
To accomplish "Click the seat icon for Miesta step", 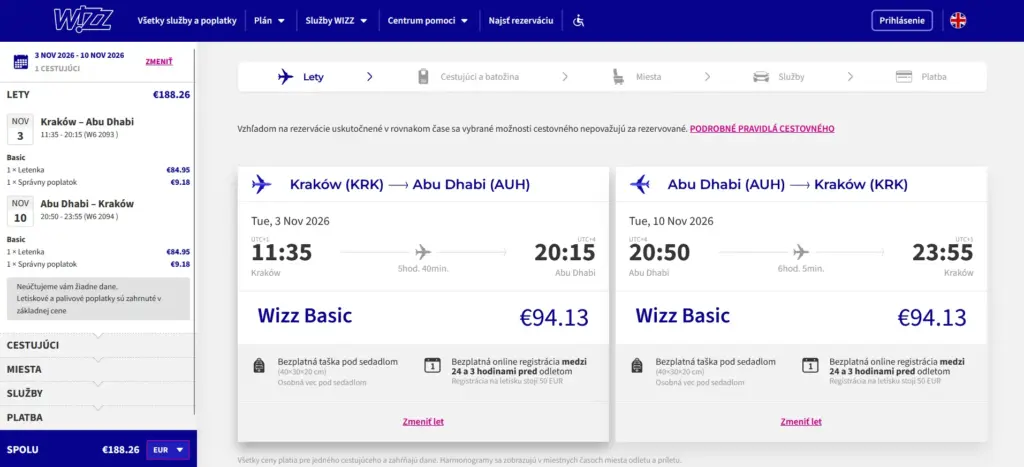I will pyautogui.click(x=617, y=77).
